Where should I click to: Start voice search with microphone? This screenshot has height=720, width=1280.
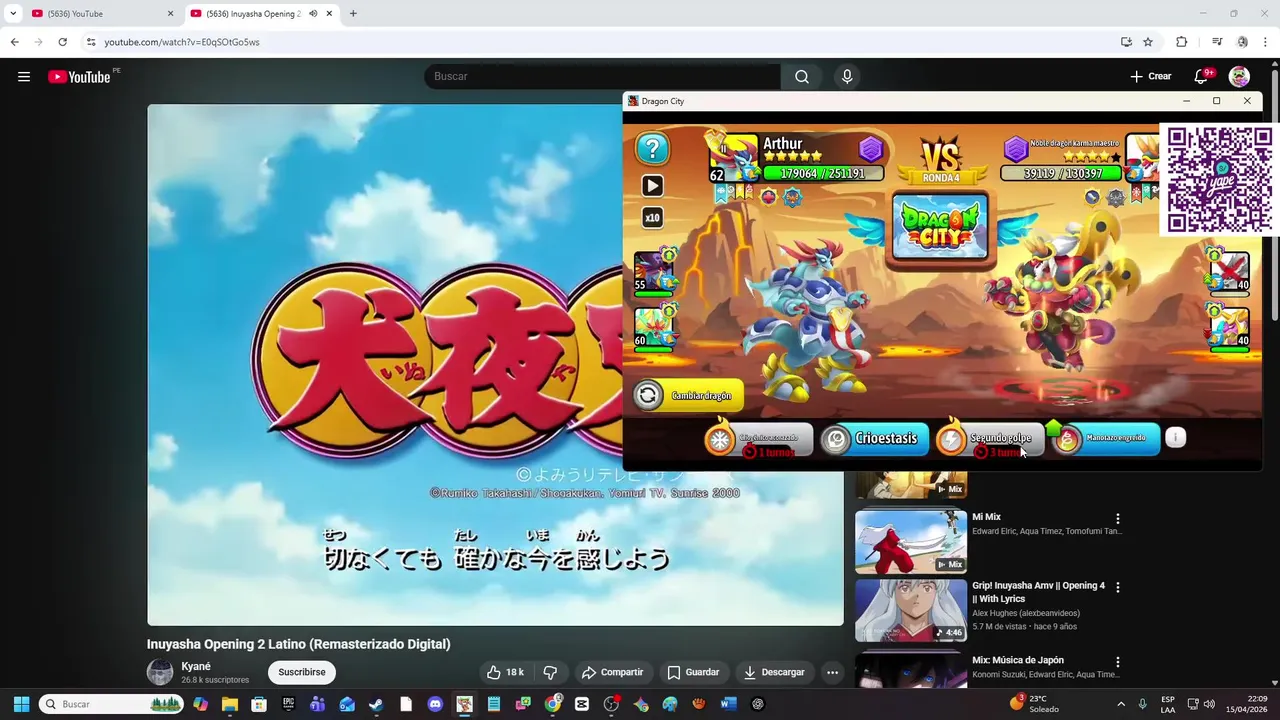point(847,76)
